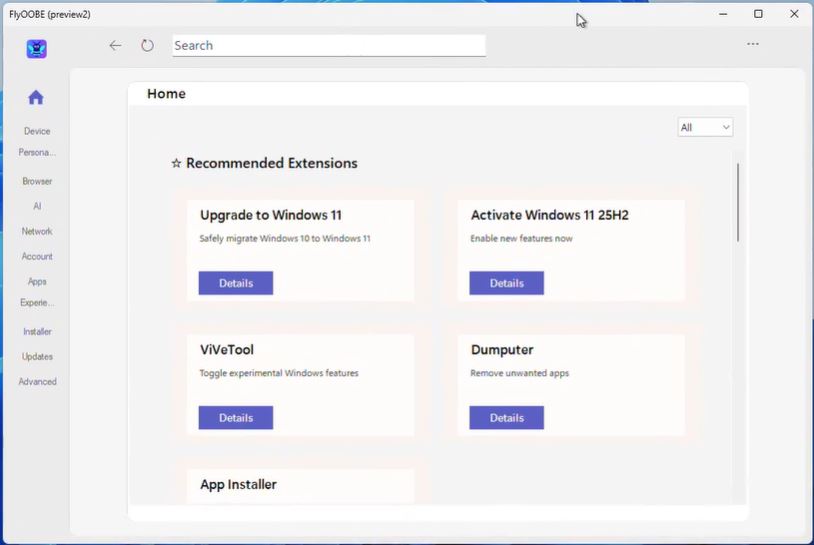Navigate to the AI section
Screen dimensions: 814x545
(x=37, y=206)
